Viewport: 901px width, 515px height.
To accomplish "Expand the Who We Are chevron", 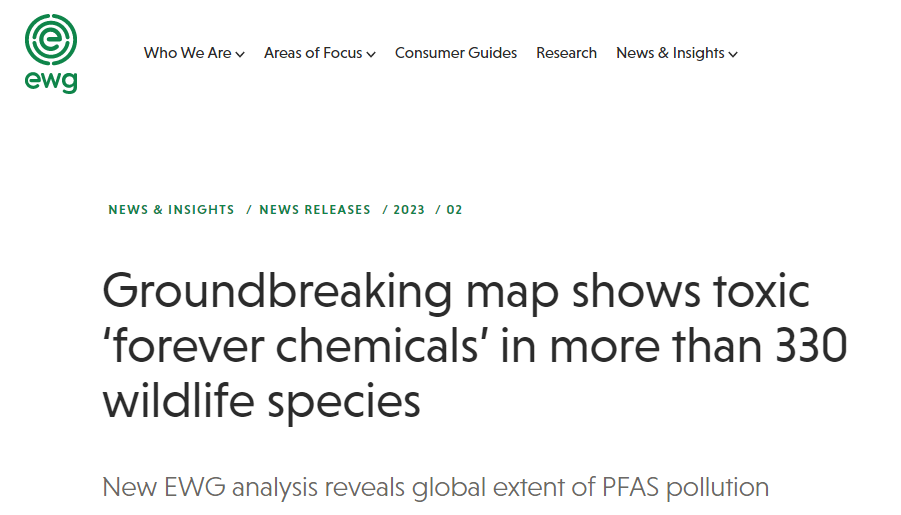I will 240,54.
